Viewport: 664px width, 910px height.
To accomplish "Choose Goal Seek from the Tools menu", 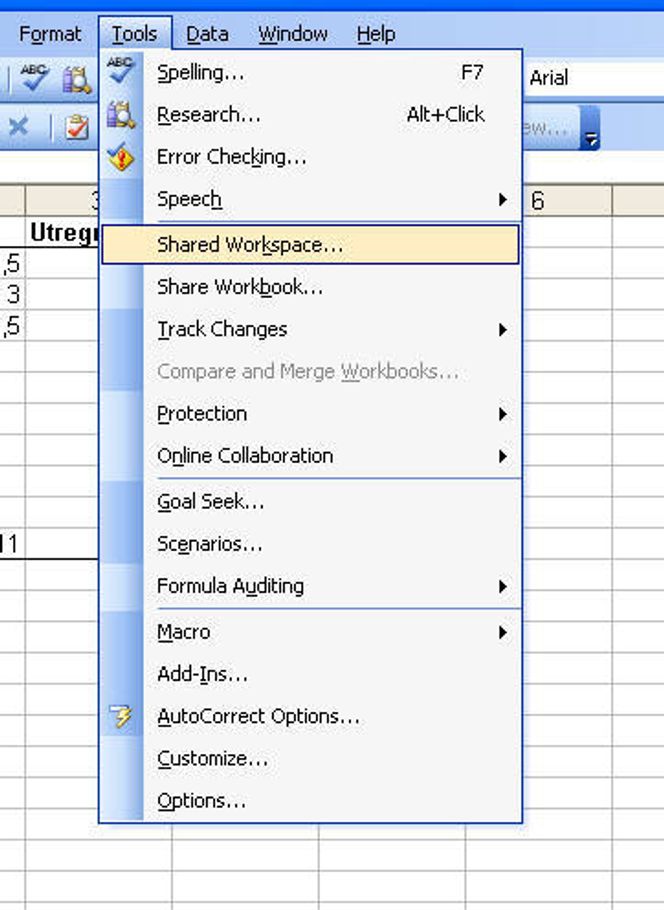I will pos(210,502).
